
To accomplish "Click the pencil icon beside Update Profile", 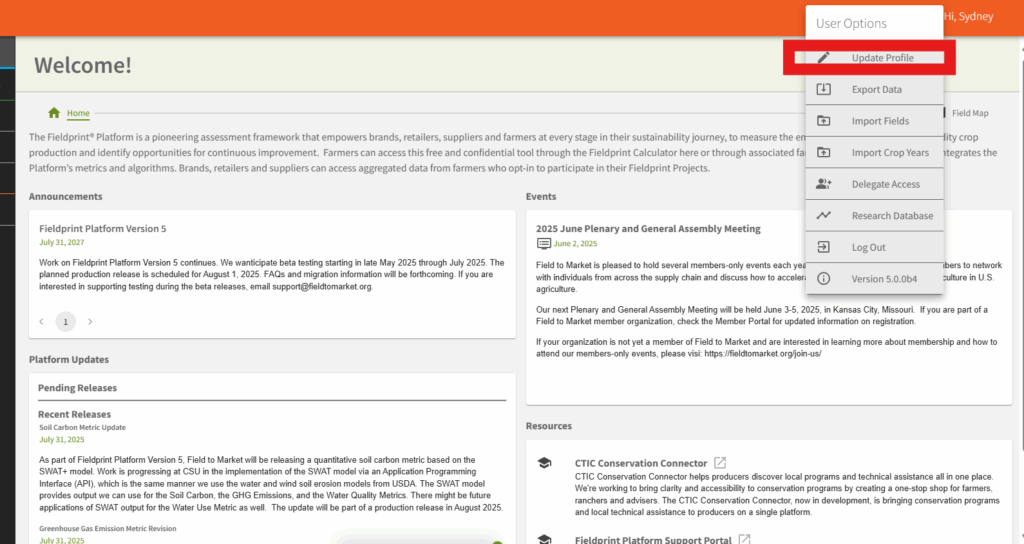I will (824, 58).
